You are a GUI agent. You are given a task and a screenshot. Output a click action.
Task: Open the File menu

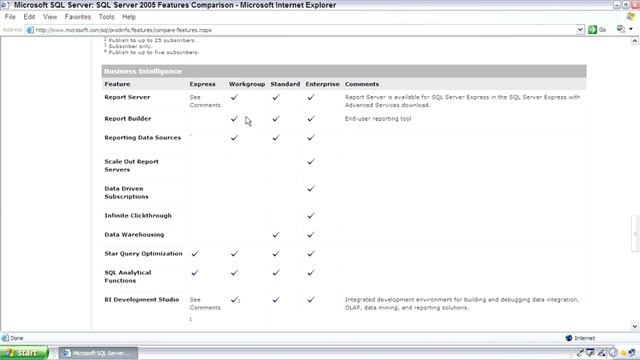[10, 17]
